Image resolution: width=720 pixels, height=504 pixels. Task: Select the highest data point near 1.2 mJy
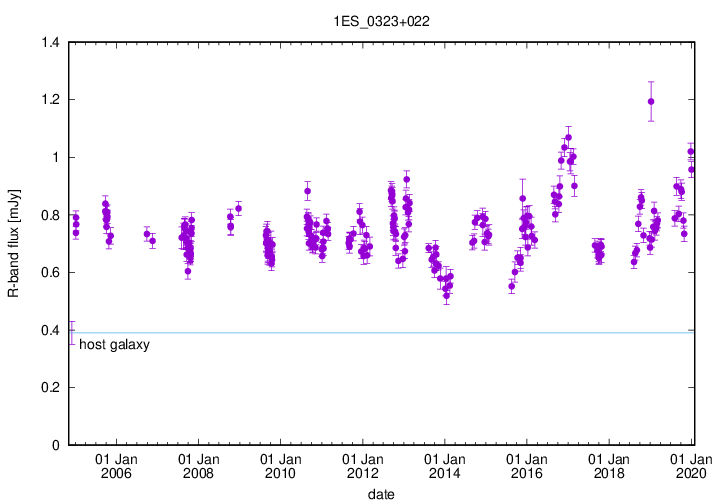click(x=651, y=101)
